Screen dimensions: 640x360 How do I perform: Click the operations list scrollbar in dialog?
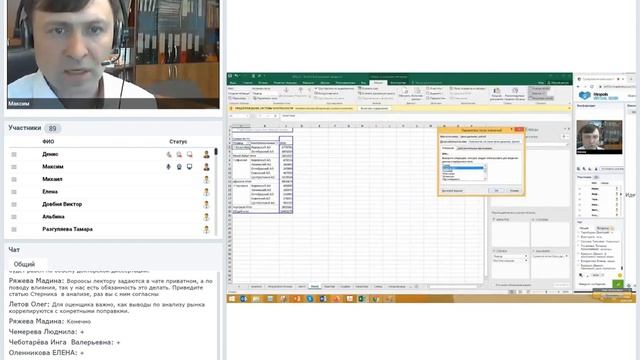pyautogui.click(x=485, y=173)
